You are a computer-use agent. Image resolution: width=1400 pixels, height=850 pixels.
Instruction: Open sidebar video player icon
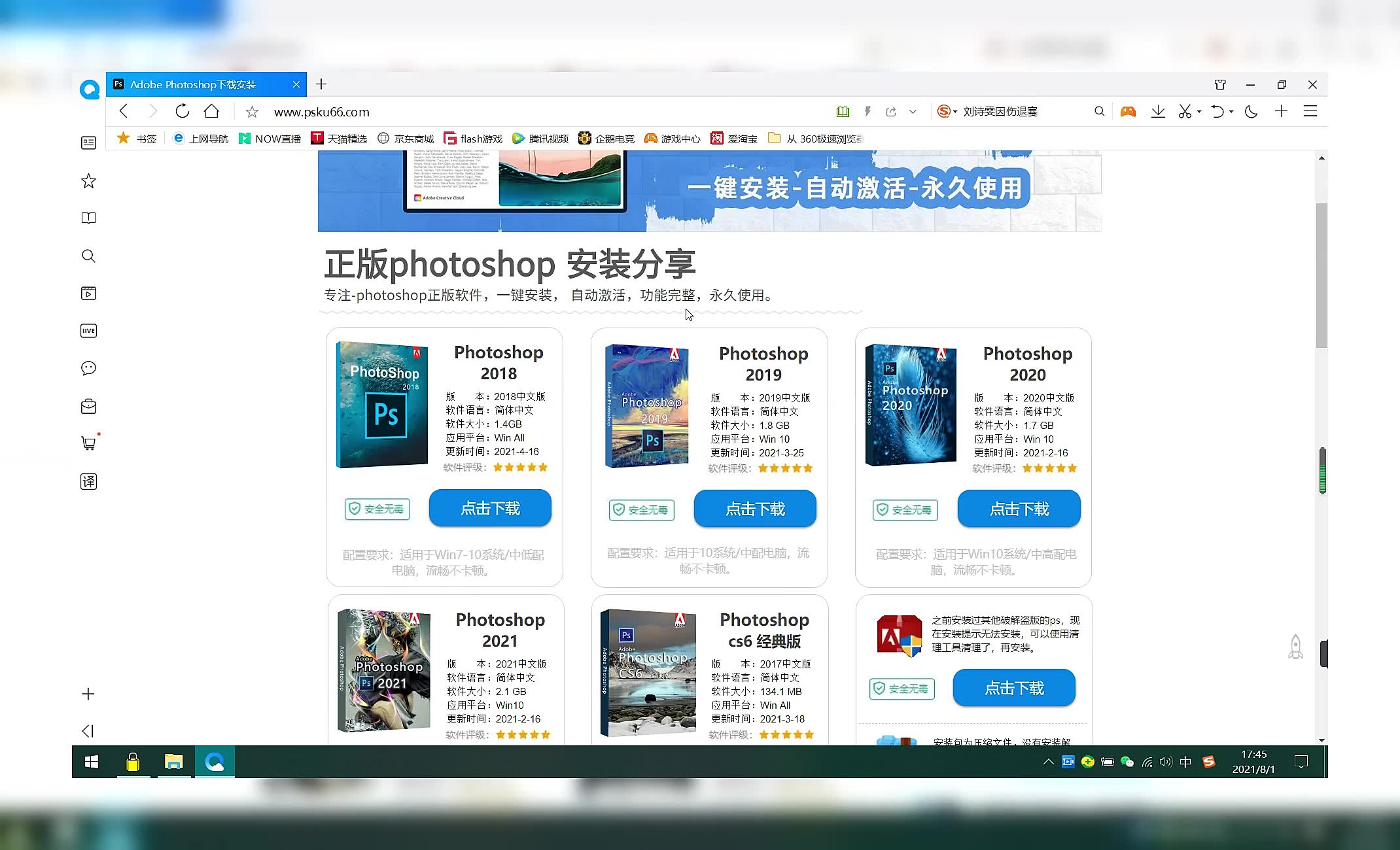click(88, 293)
